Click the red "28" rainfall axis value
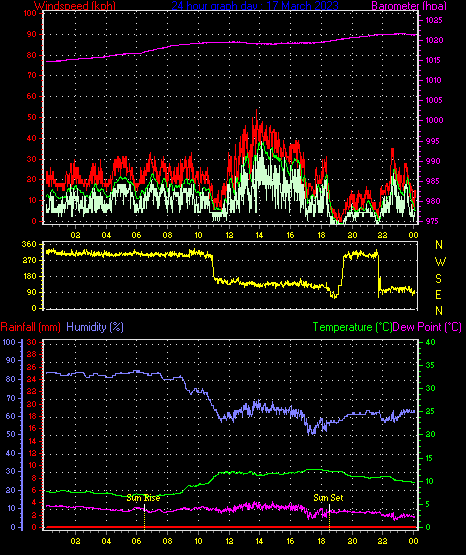466x555 pixels. point(32,354)
